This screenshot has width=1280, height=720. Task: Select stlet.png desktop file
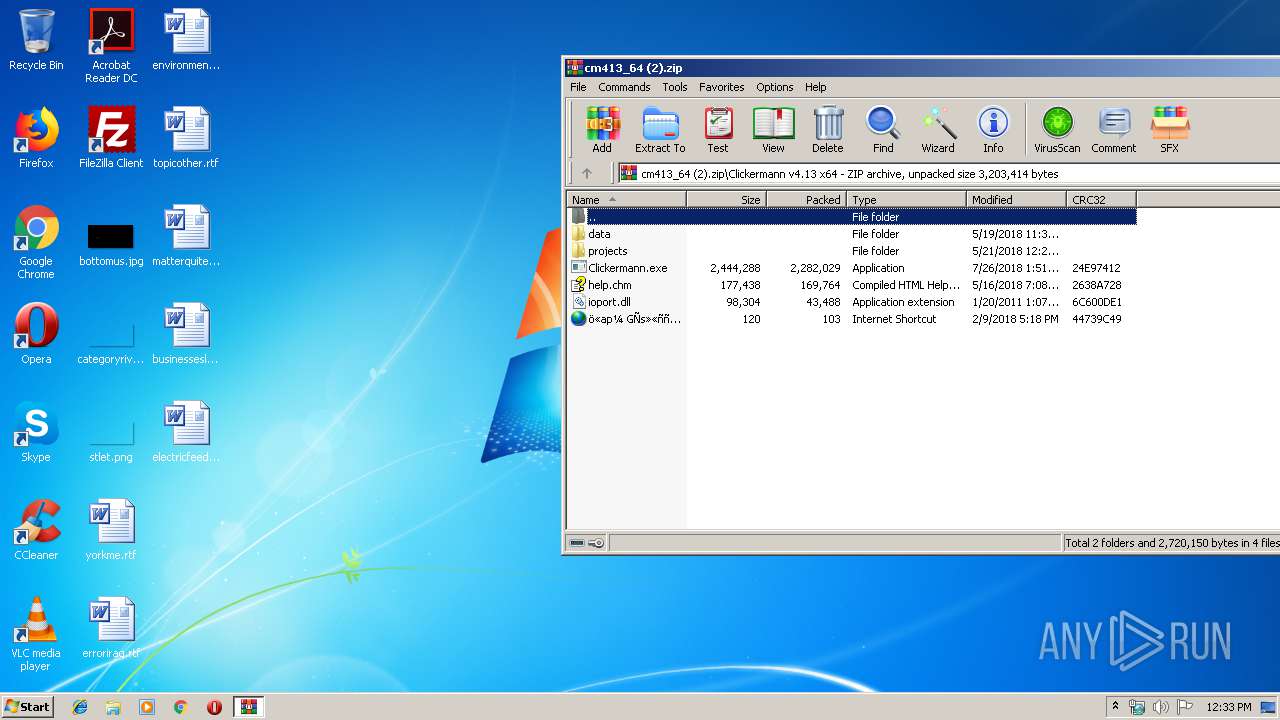[111, 440]
